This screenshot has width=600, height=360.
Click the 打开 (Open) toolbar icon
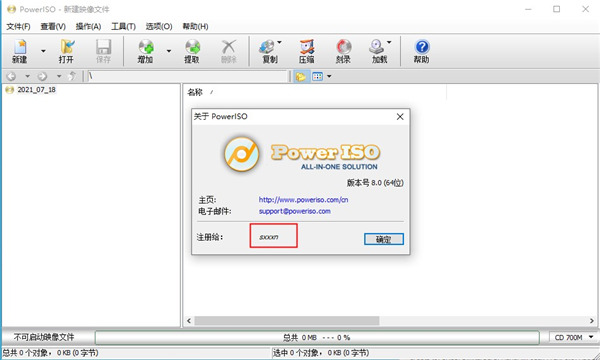[66, 51]
